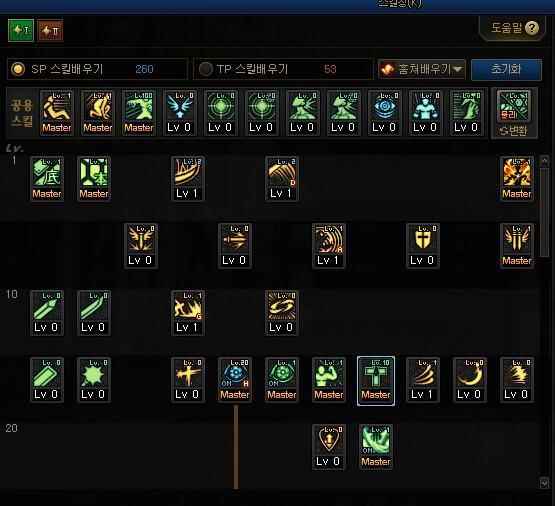This screenshot has width=555, height=506.
Task: Select the SP 스킬배우기 radio button
Action: 18,69
